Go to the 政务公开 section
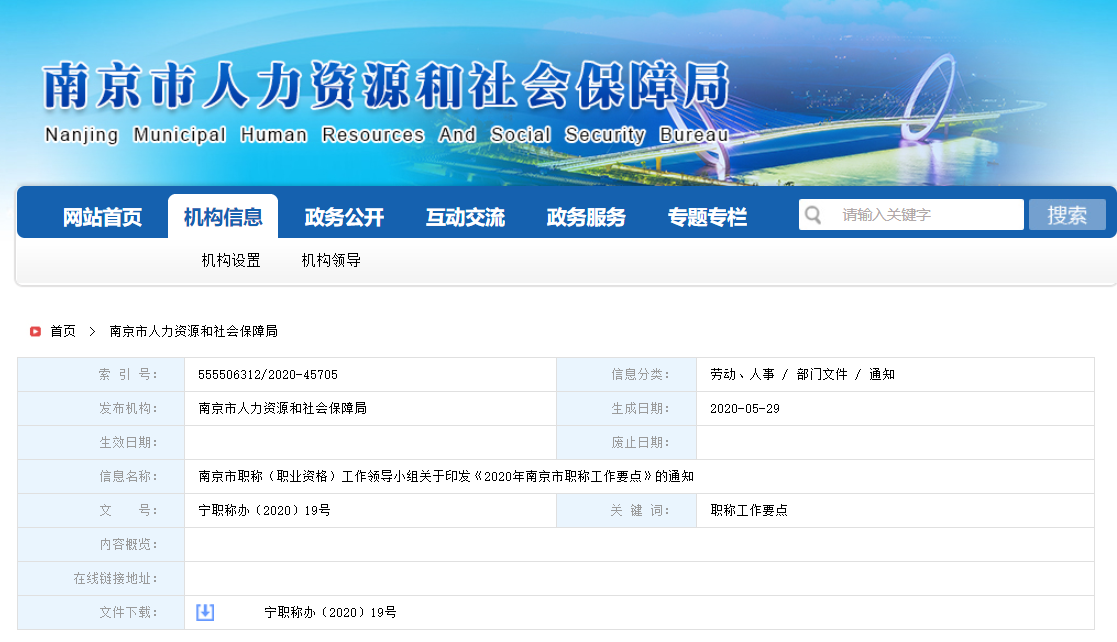 click(x=344, y=217)
